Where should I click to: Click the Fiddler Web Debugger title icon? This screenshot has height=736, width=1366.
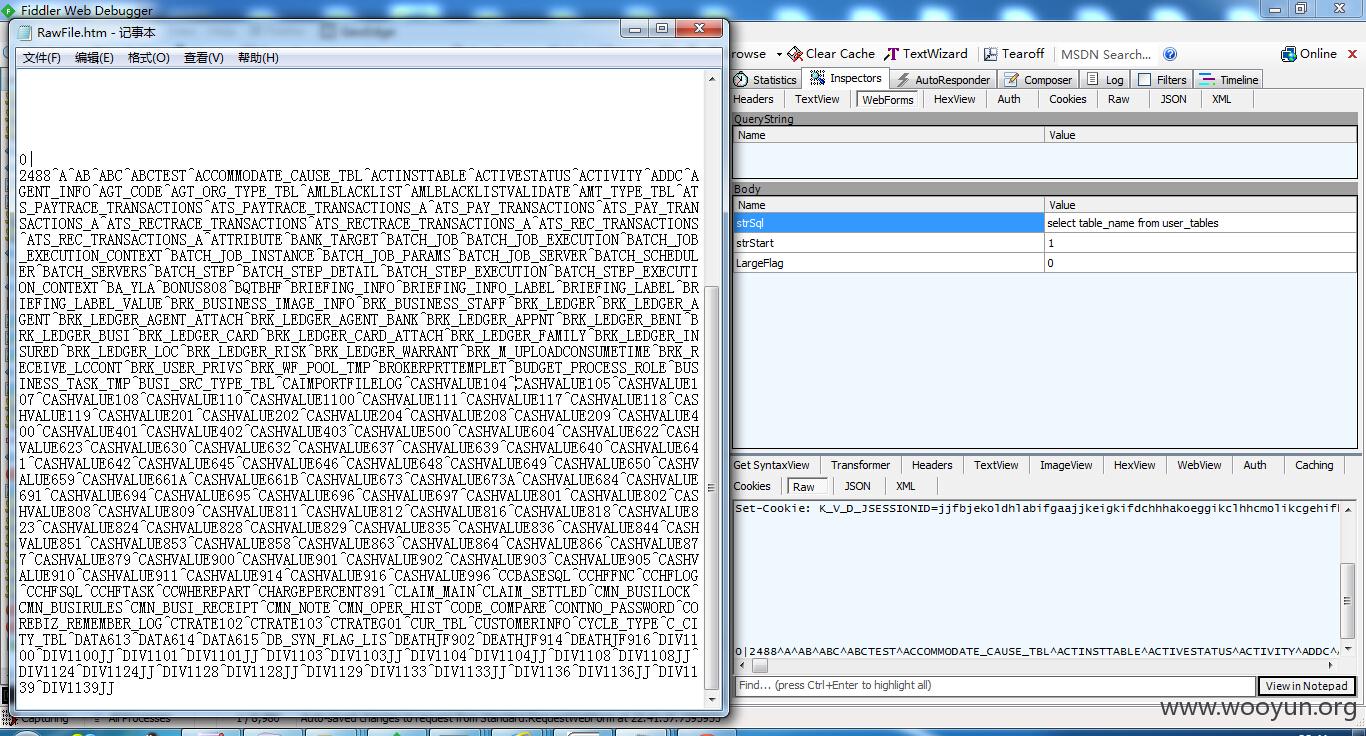(10, 11)
